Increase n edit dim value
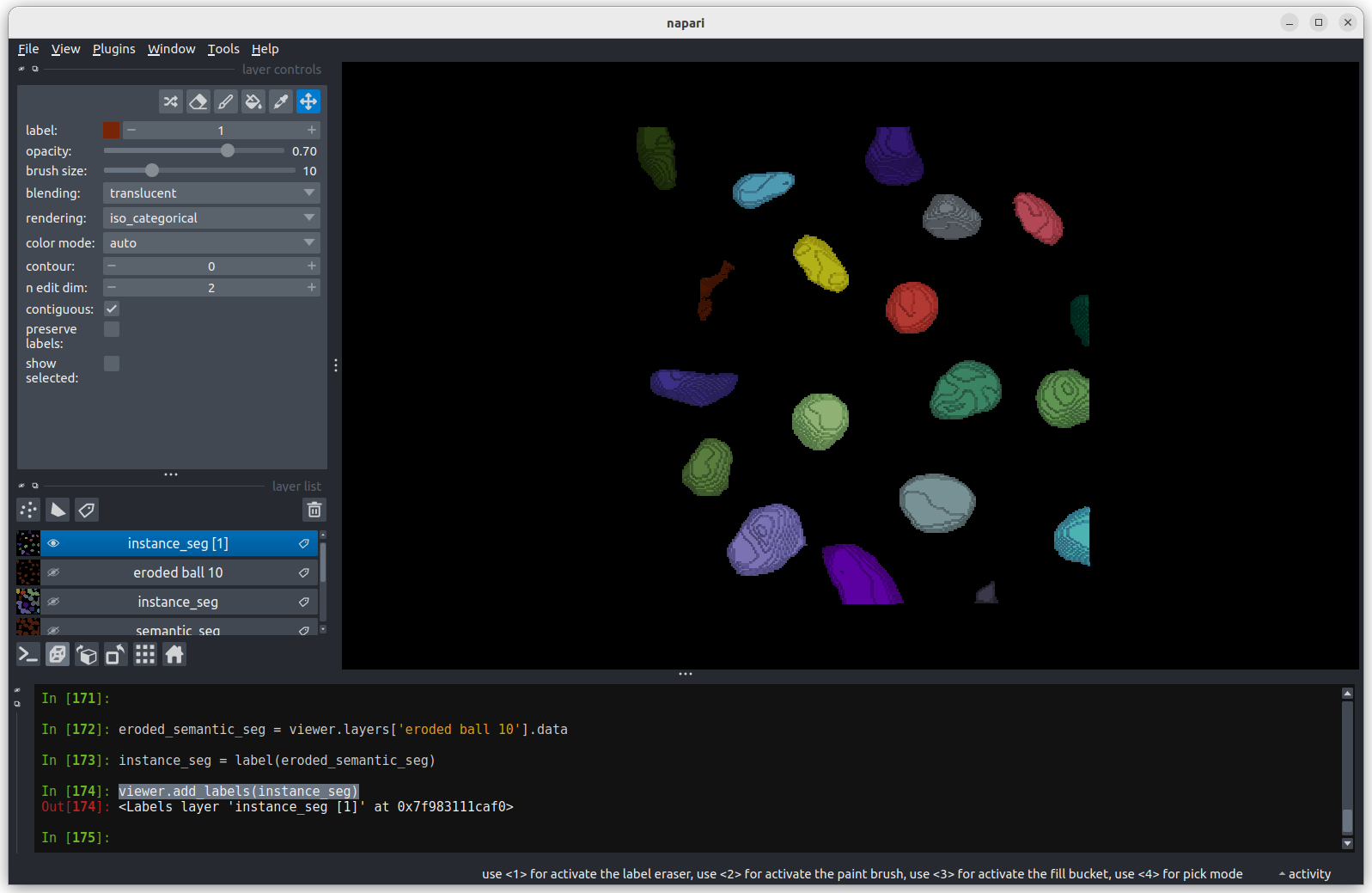This screenshot has height=893, width=1372. point(311,288)
